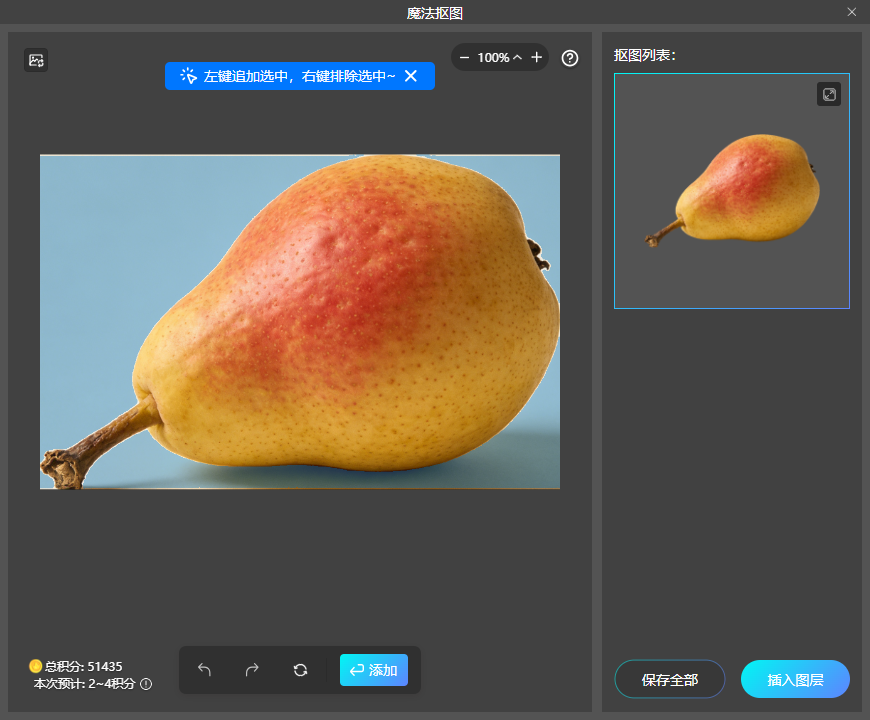The height and width of the screenshot is (720, 870).
Task: Dismiss the blue selection hint banner
Action: (x=411, y=76)
